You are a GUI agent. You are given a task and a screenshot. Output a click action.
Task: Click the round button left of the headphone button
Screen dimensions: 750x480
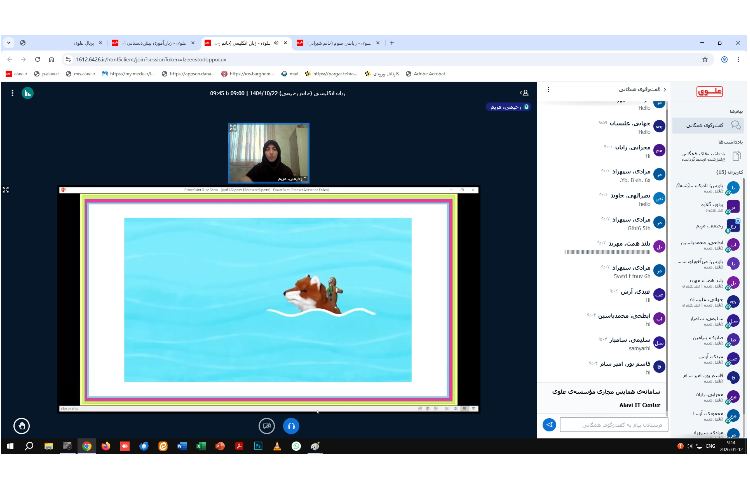coord(267,425)
